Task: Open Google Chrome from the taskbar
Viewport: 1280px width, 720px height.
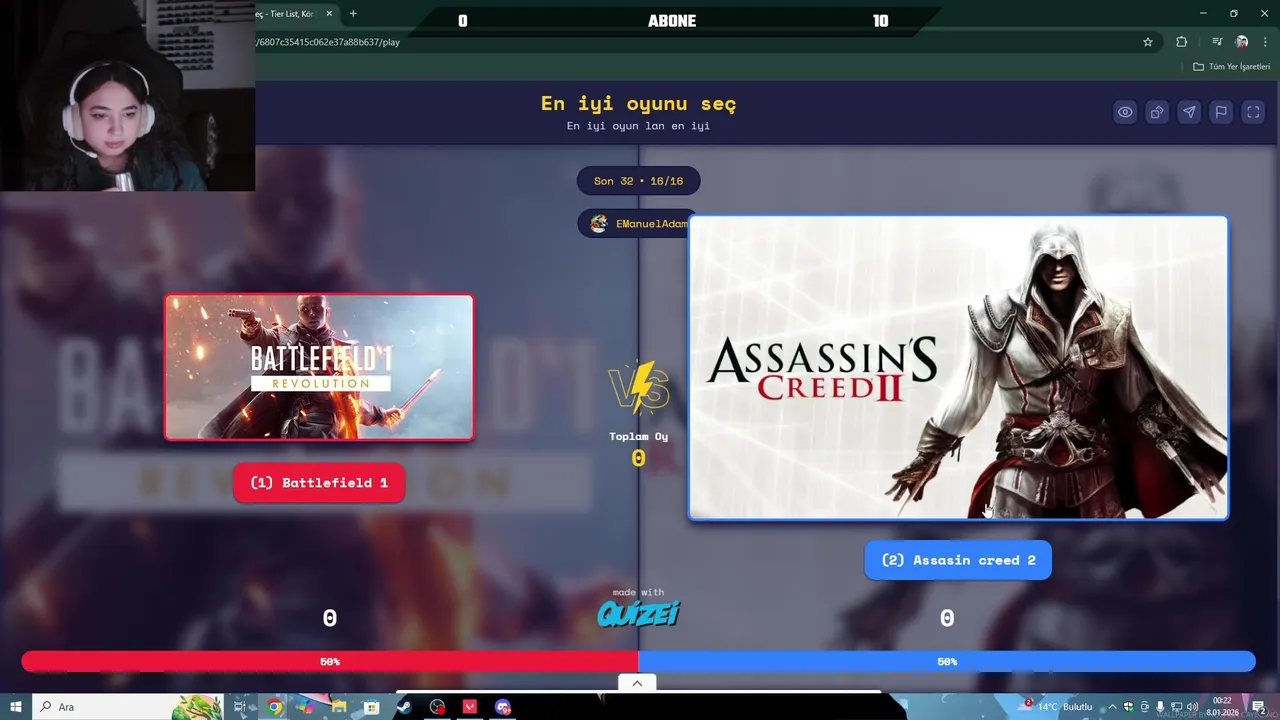Action: (274, 707)
